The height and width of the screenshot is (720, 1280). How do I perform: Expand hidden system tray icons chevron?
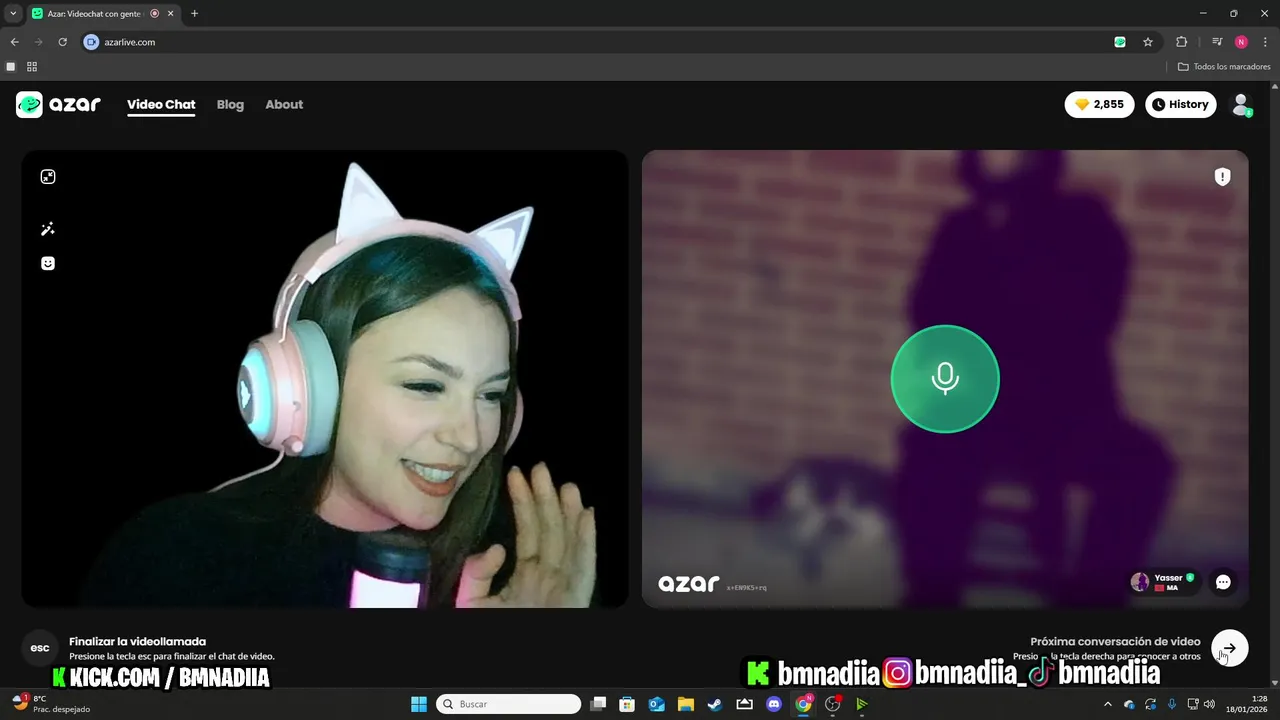point(1107,704)
